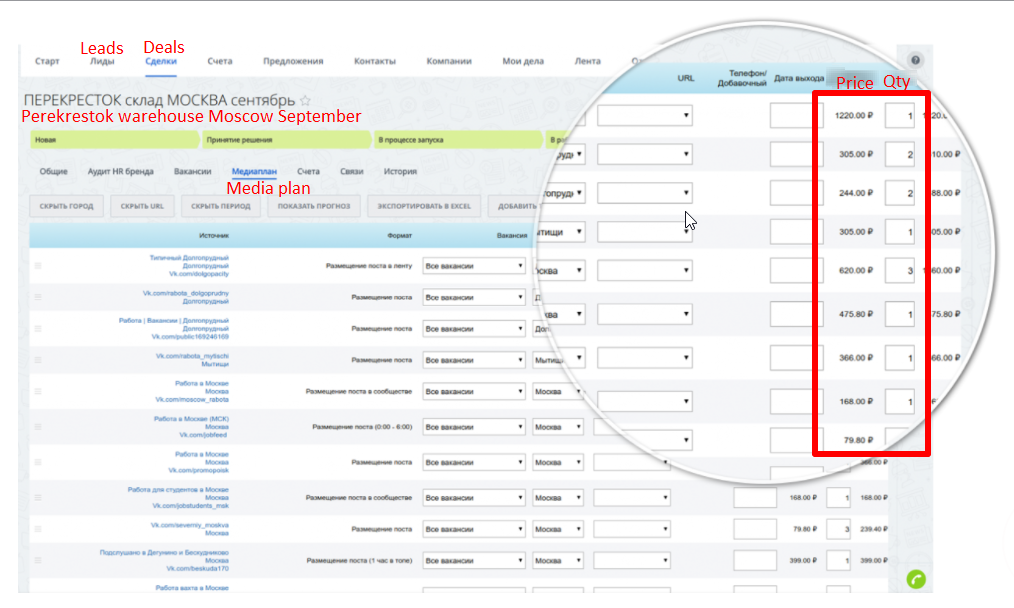Set deal stage to Принятие решения

(x=286, y=140)
